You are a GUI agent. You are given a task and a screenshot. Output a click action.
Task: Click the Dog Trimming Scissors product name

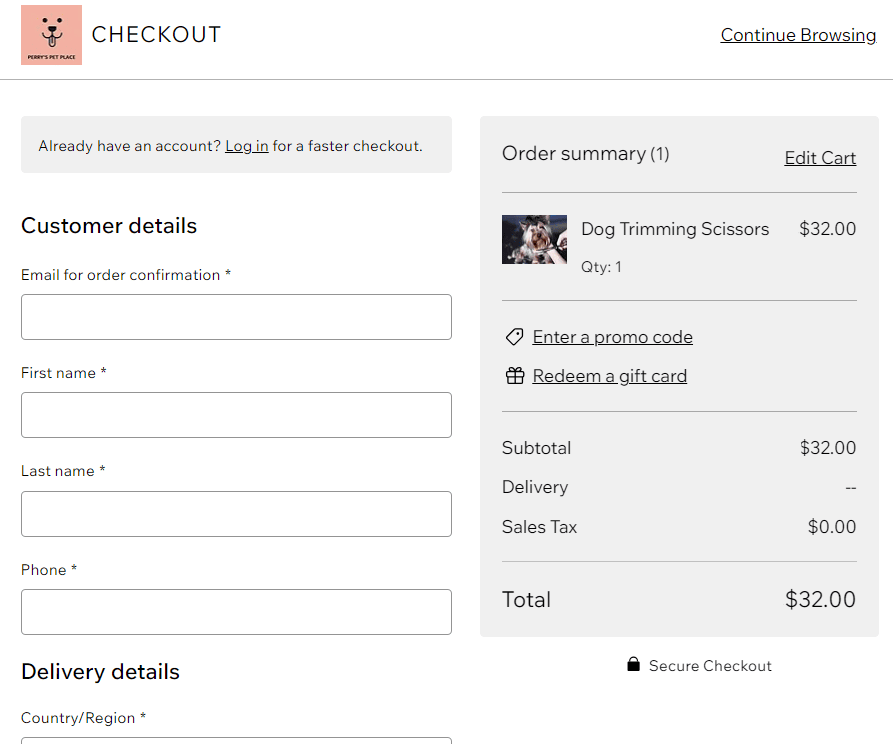[x=674, y=229]
